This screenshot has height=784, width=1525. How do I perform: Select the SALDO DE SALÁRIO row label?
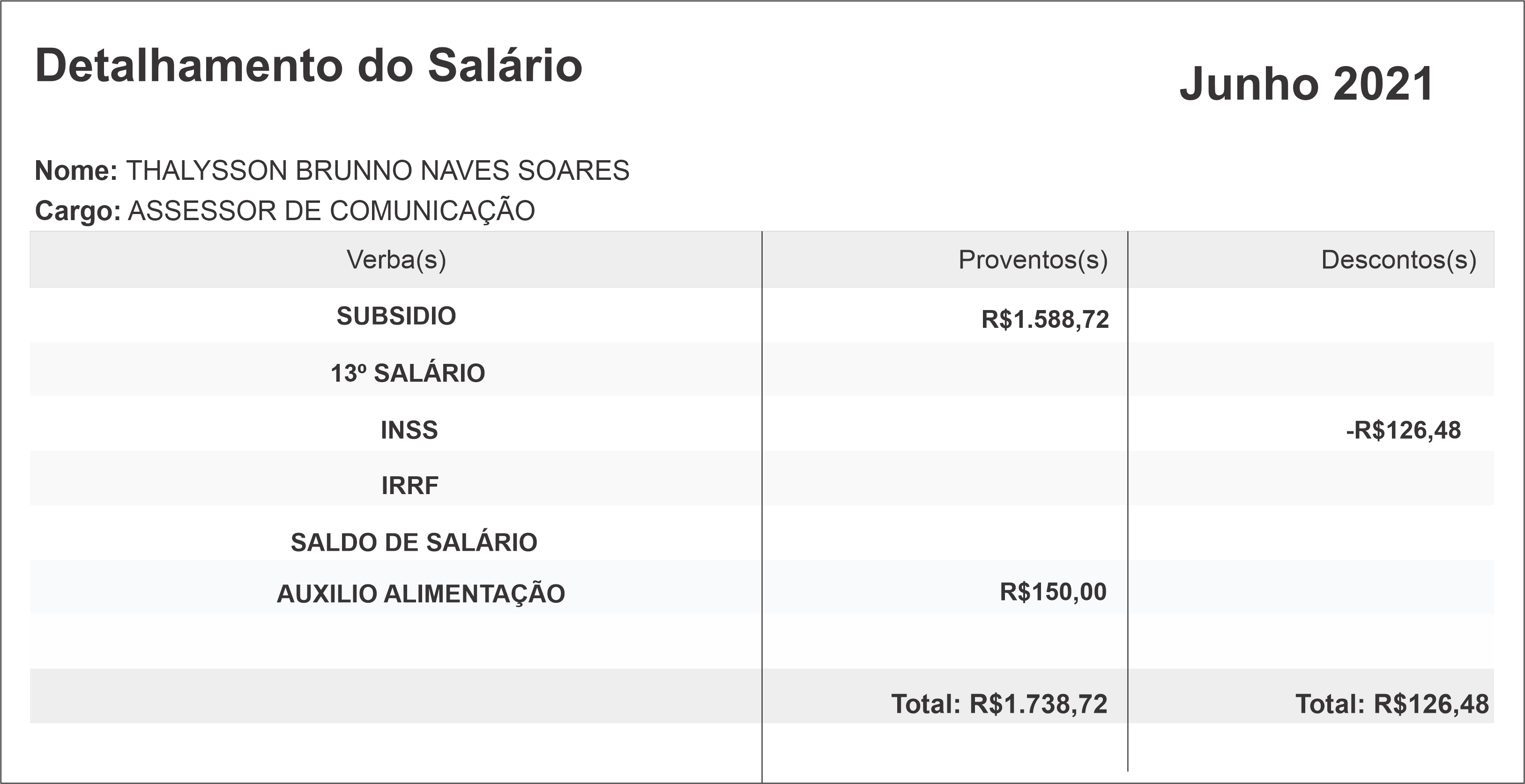click(x=414, y=543)
